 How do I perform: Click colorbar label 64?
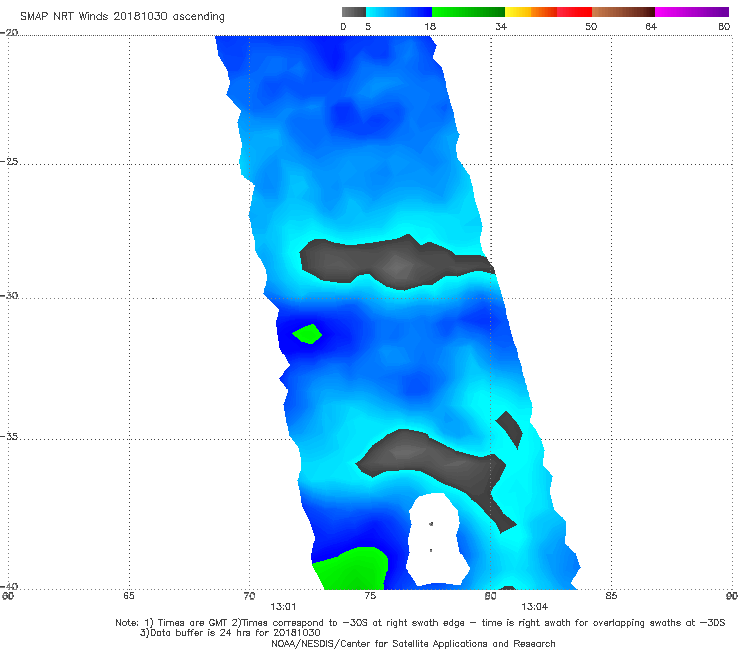651,27
